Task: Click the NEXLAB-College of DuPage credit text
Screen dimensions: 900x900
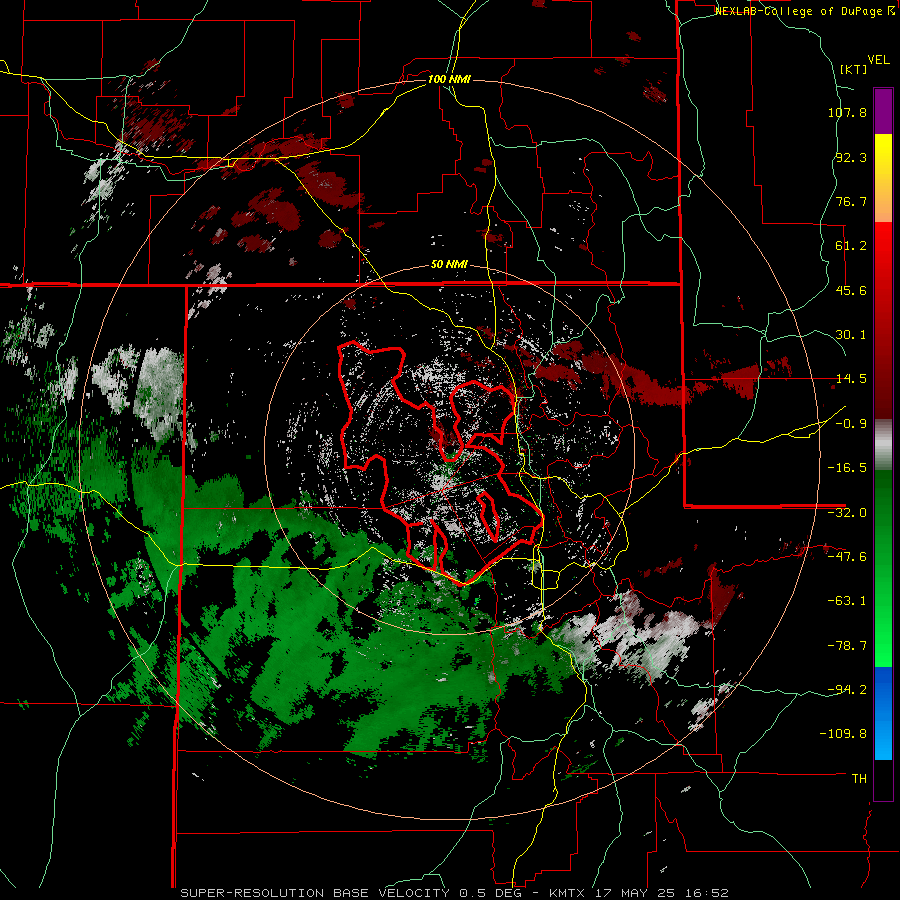Action: pyautogui.click(x=805, y=11)
